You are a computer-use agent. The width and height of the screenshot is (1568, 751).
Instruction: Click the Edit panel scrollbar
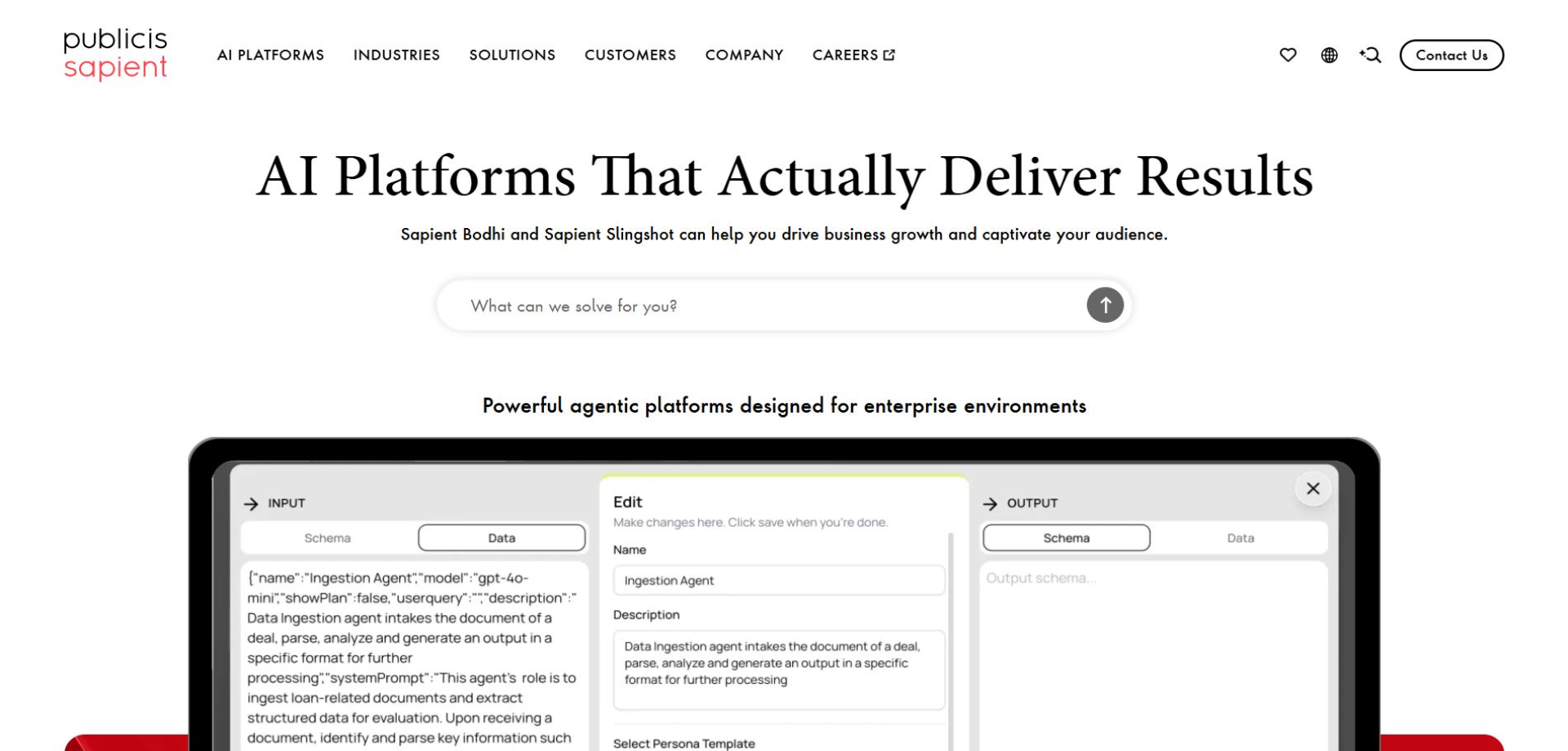951,641
